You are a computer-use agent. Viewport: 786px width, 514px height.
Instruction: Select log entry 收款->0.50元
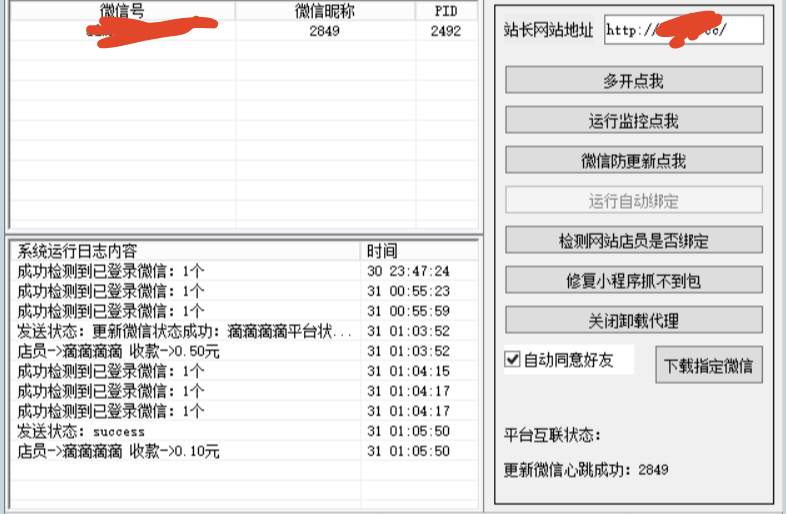tap(244, 351)
